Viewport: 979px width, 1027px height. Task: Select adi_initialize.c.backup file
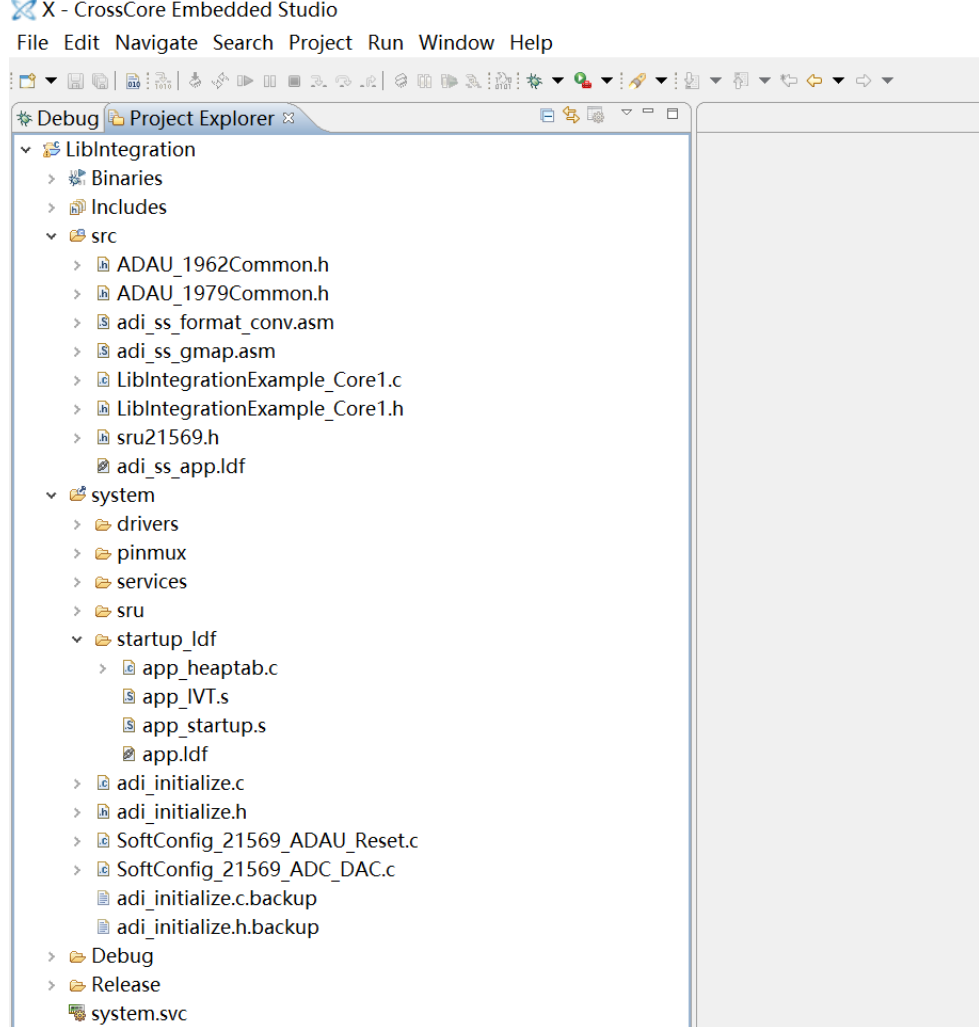point(217,899)
